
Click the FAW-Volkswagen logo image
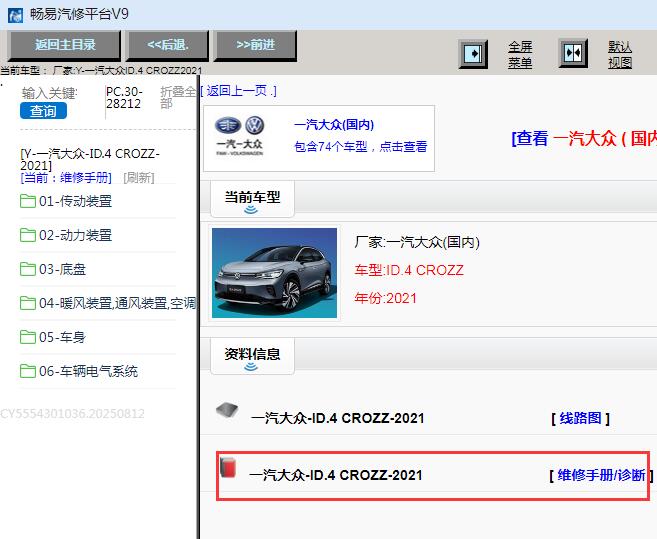239,136
